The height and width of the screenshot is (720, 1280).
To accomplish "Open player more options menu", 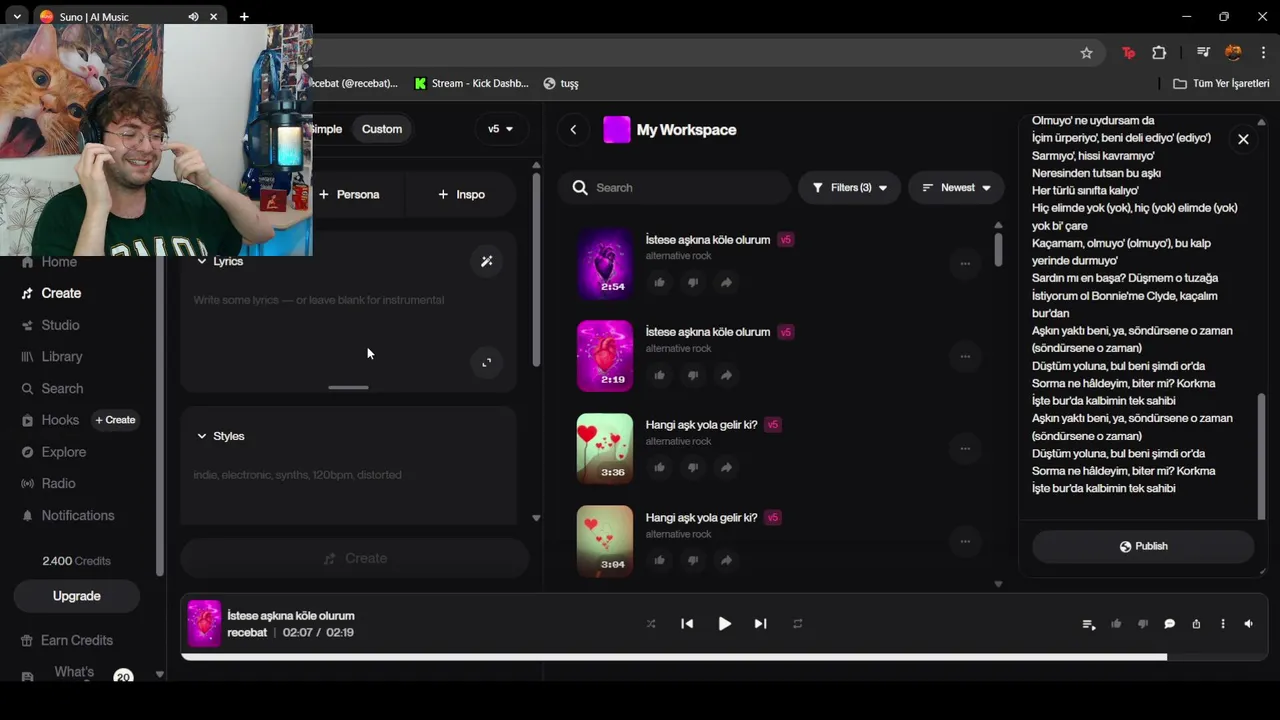I will (x=1223, y=624).
